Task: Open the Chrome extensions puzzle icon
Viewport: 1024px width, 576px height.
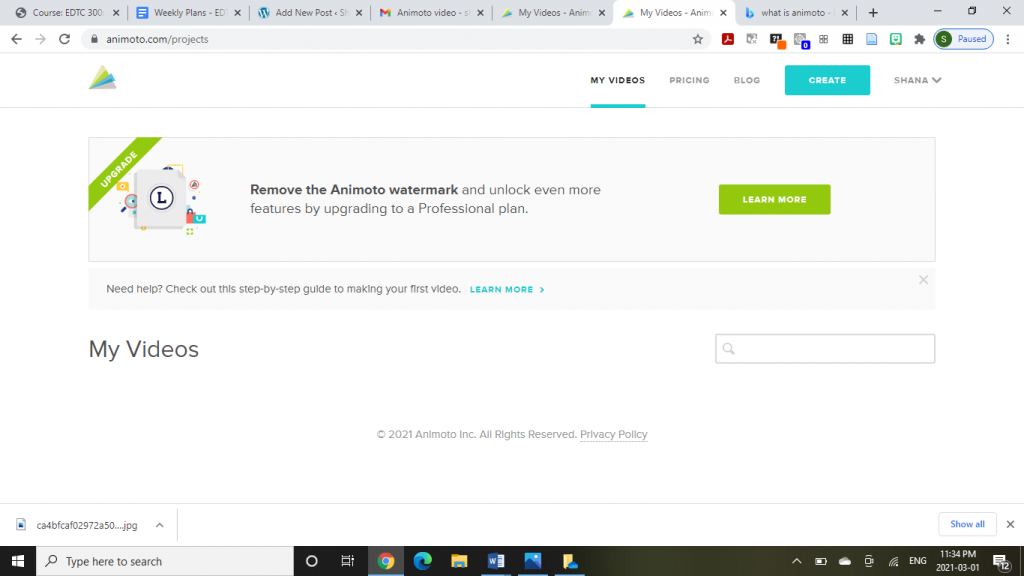Action: click(920, 39)
